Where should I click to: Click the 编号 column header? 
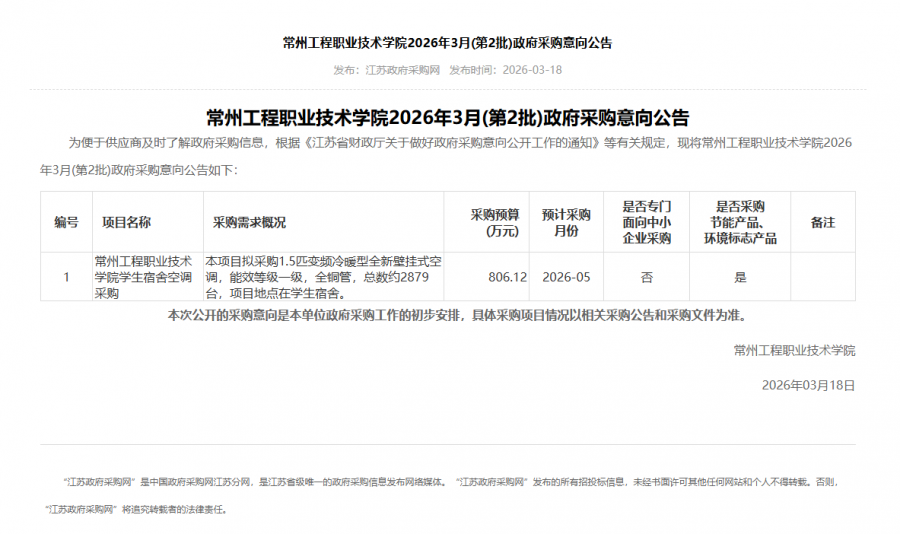66,222
